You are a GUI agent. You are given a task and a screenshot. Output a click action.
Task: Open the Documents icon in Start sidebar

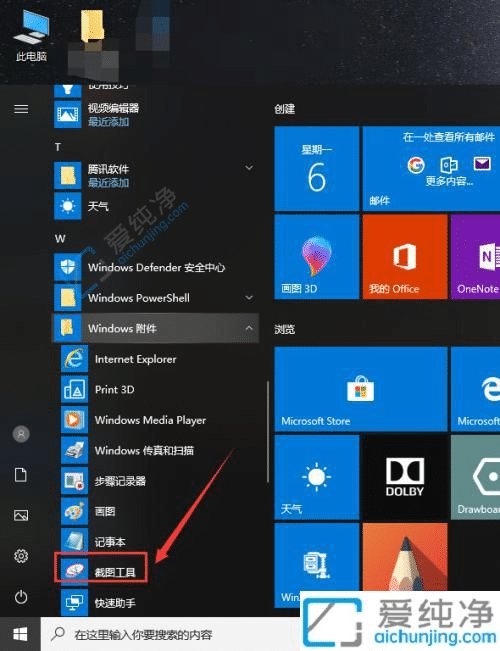[21, 475]
